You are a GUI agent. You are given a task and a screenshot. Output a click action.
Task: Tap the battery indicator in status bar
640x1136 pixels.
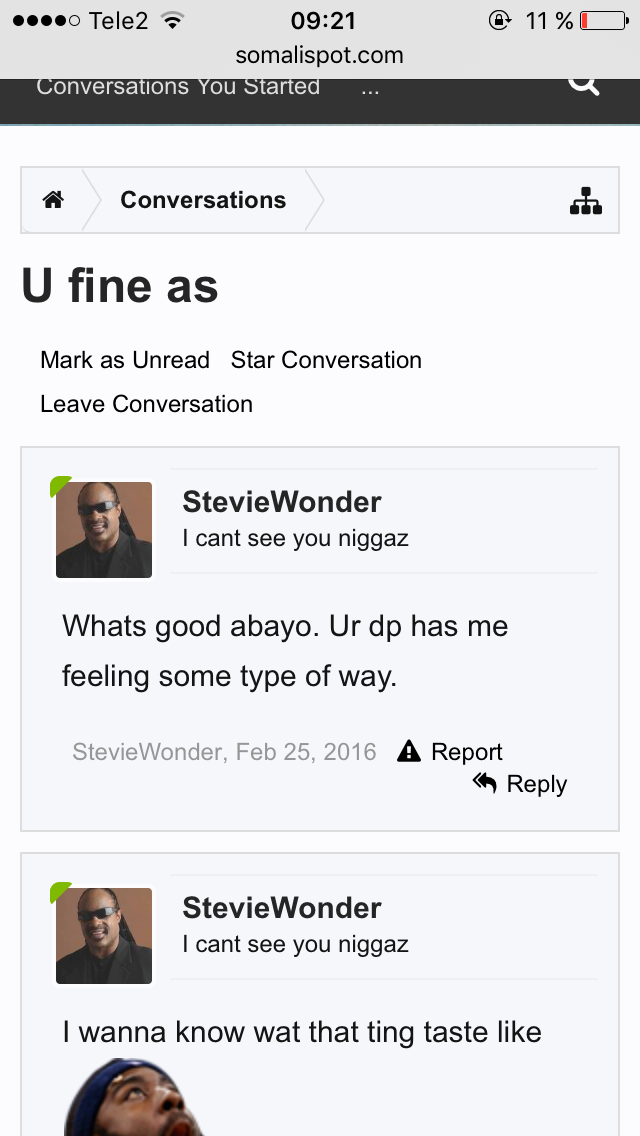pos(604,21)
